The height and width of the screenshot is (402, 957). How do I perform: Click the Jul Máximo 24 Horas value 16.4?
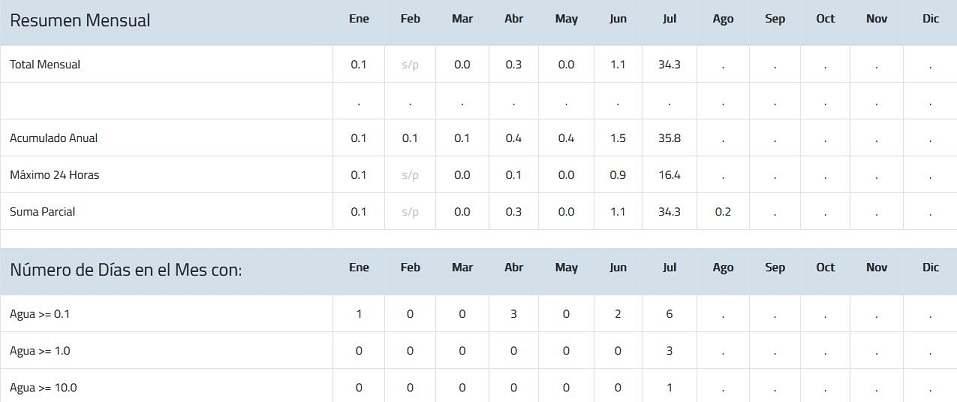670,175
